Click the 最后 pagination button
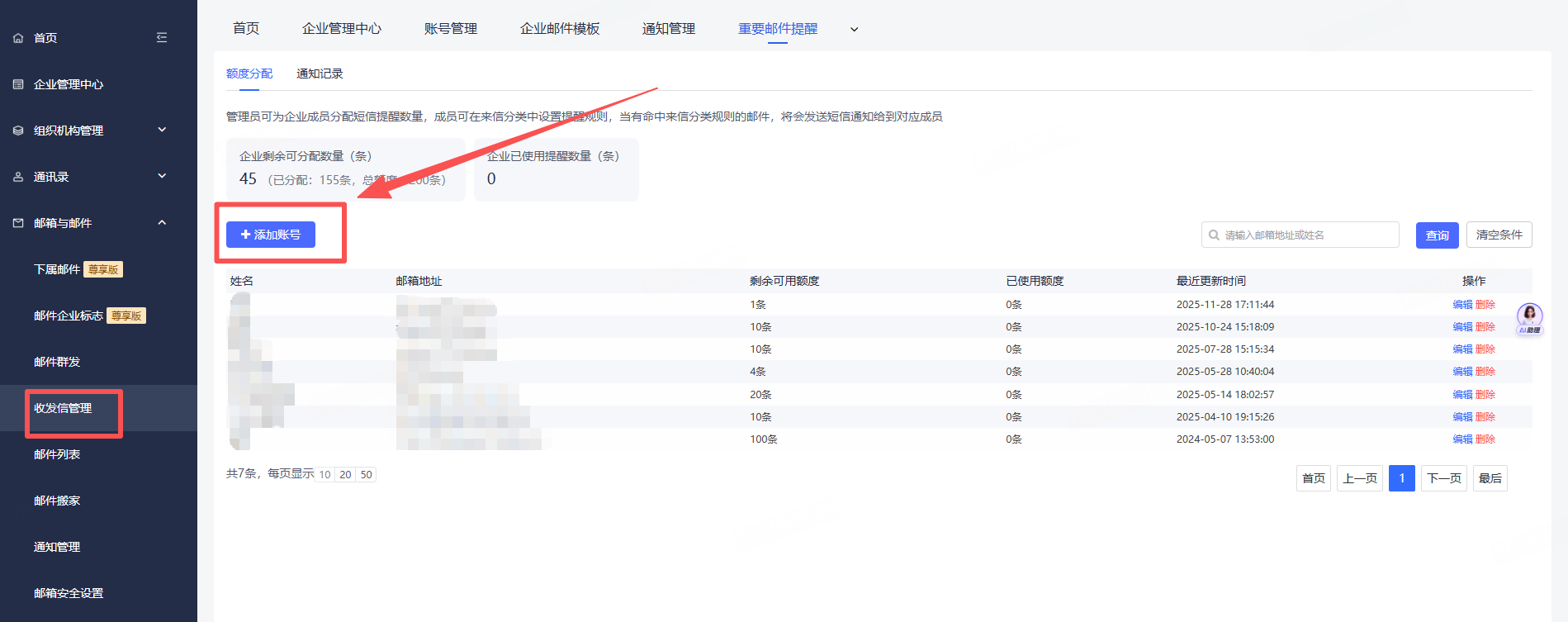Image resolution: width=1568 pixels, height=622 pixels. (1490, 478)
